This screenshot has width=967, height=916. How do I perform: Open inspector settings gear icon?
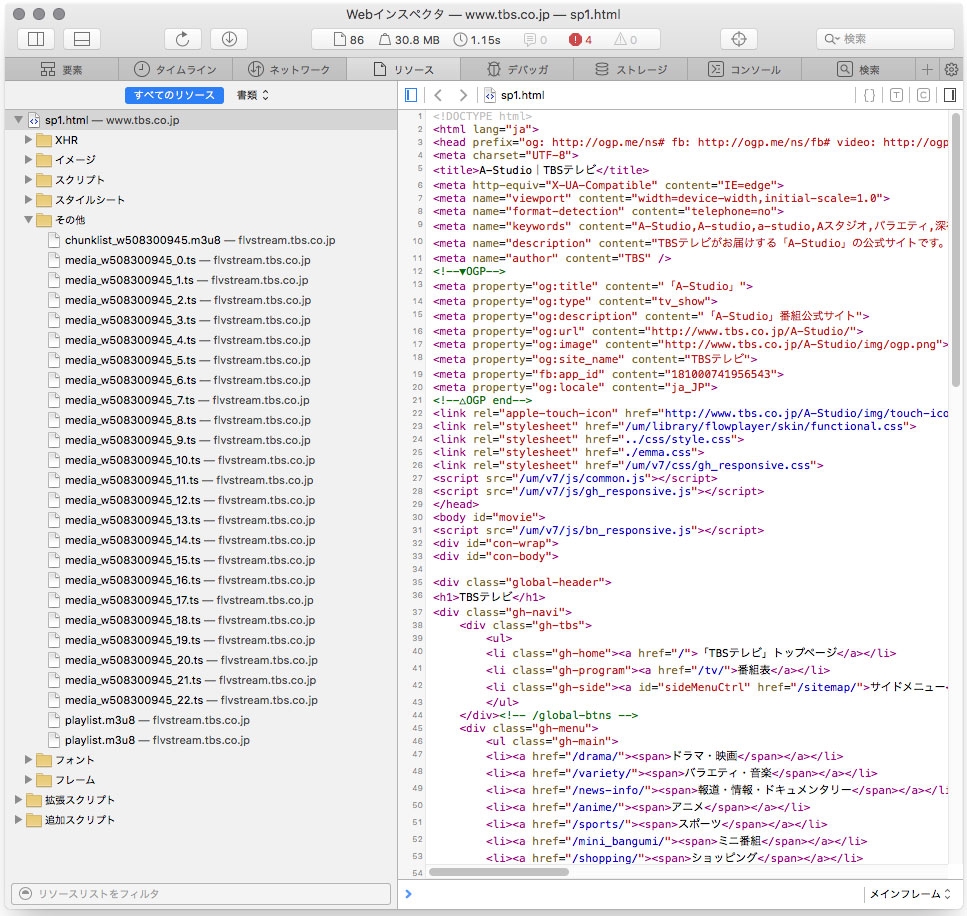click(x=951, y=70)
